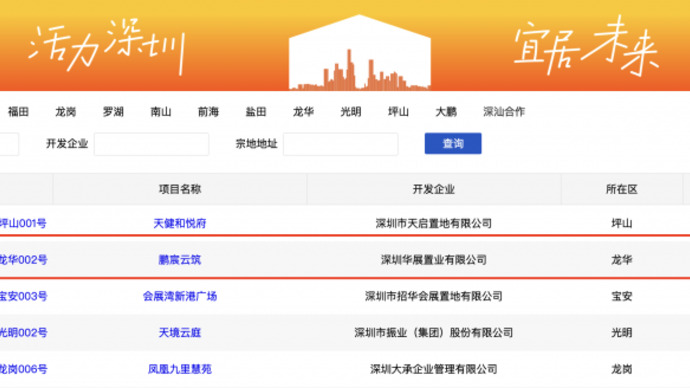
Task: Click the 深圳大承企业管理有限公司 cell
Action: (433, 370)
